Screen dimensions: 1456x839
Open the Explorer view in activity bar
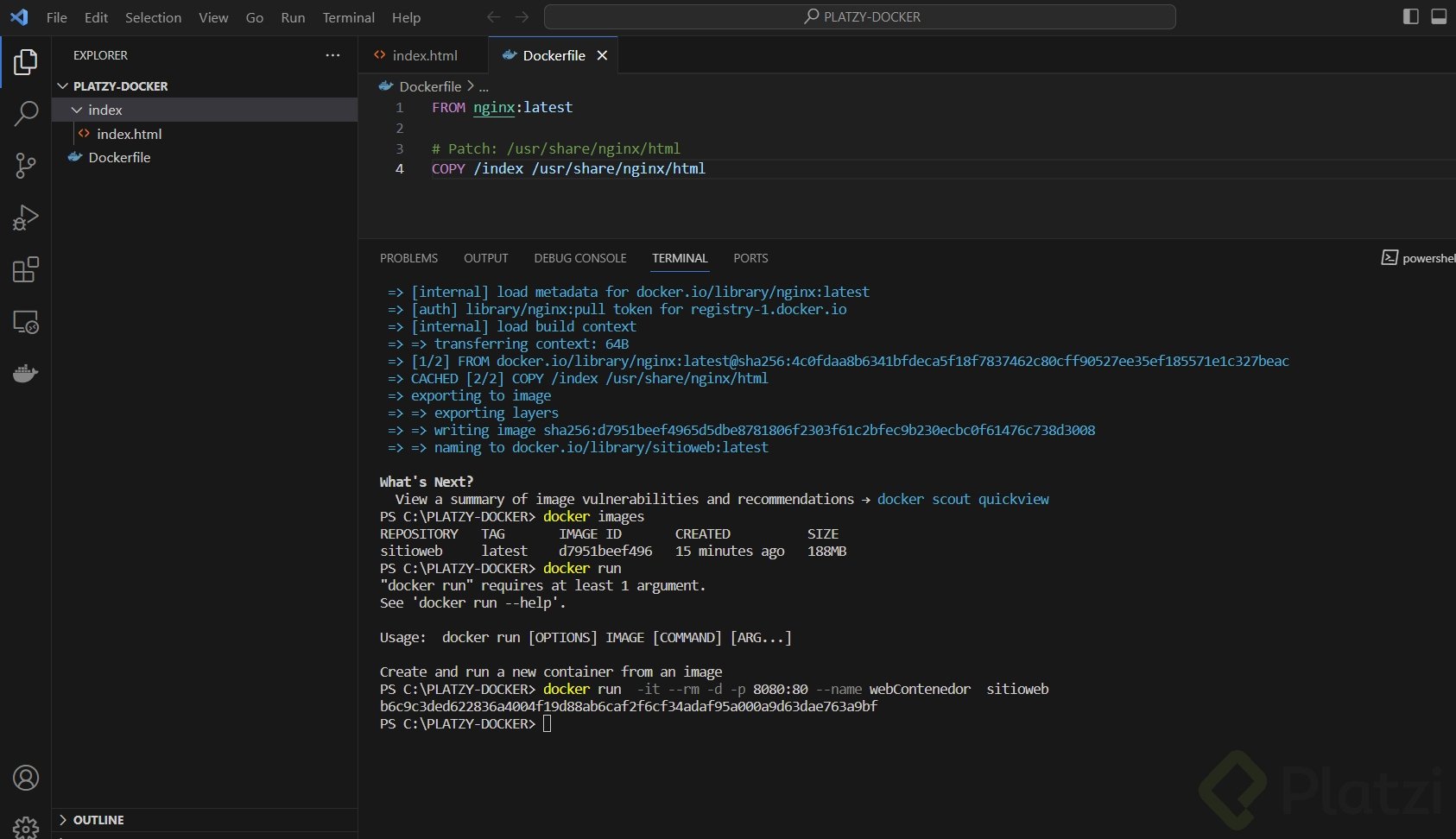pyautogui.click(x=26, y=62)
